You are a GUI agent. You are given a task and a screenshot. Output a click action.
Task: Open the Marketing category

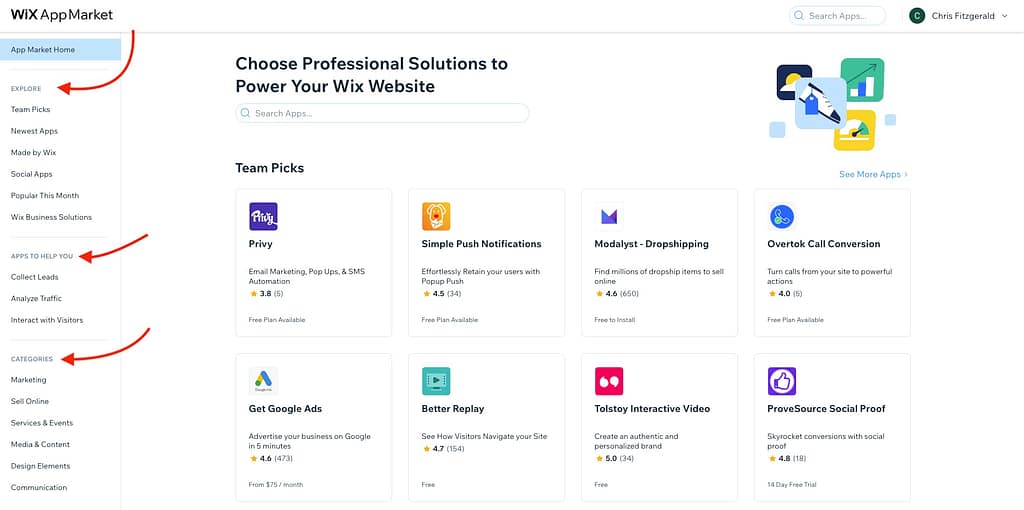(29, 380)
